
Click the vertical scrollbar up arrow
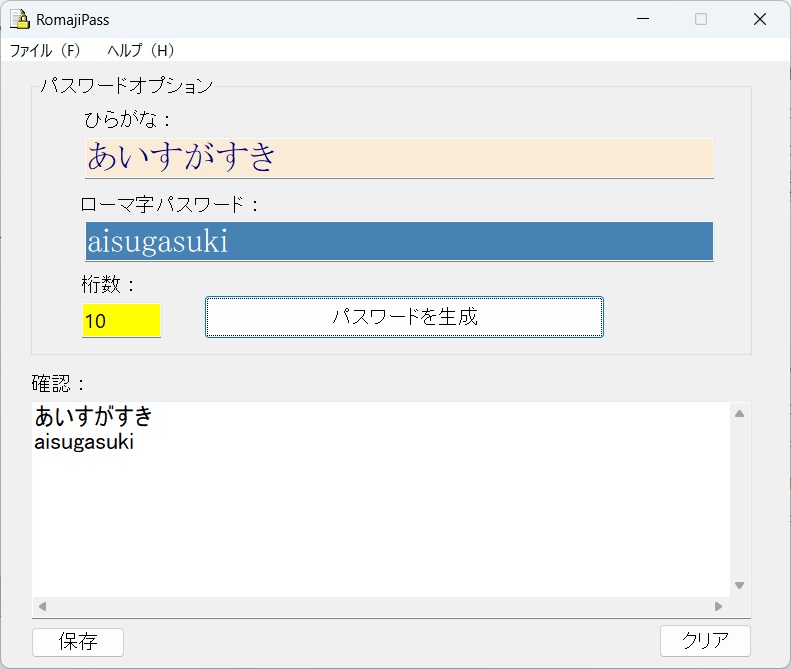pyautogui.click(x=740, y=413)
